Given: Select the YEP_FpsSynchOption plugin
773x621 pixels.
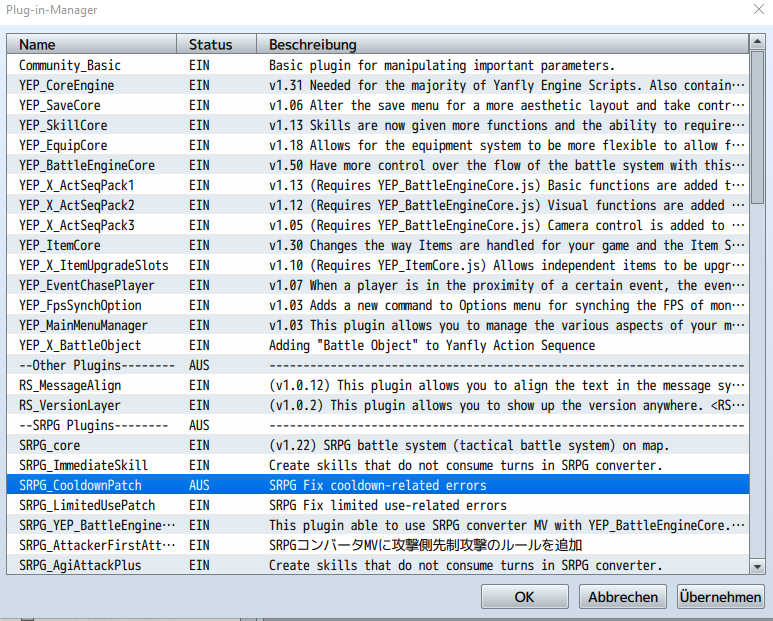Looking at the screenshot, I should pos(378,305).
